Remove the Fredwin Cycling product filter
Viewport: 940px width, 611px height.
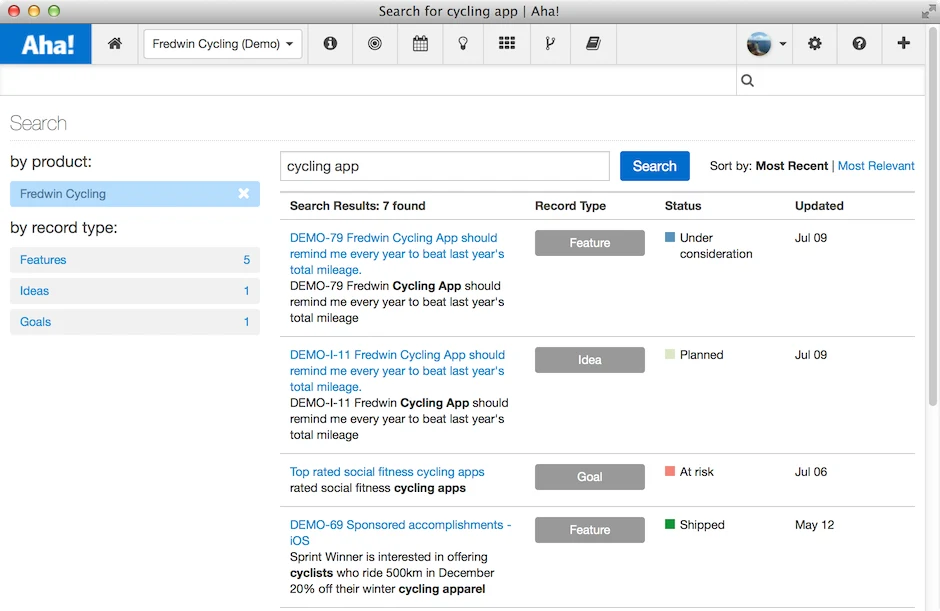(243, 193)
